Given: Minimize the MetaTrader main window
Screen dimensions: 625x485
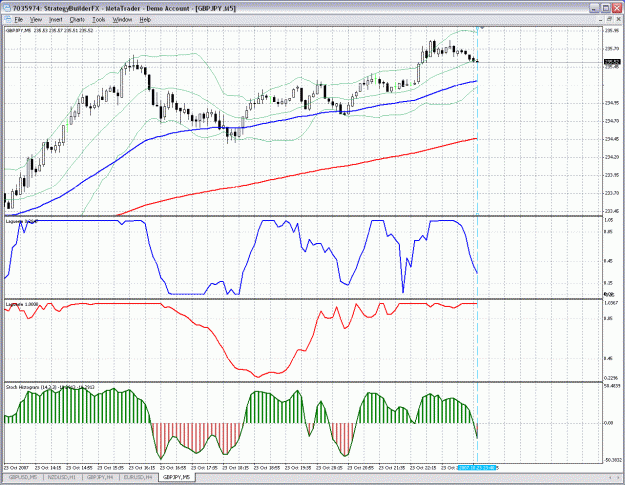Looking at the screenshot, I should [595, 8].
